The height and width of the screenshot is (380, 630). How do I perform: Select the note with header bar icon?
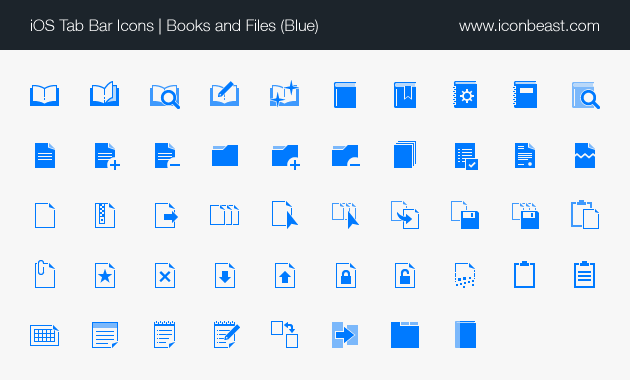point(105,335)
